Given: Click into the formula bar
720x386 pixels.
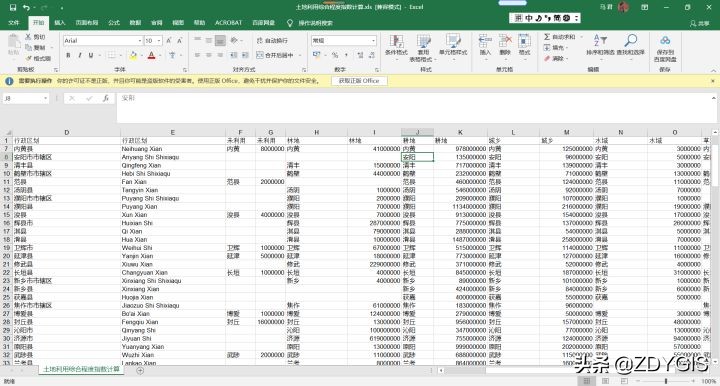Looking at the screenshot, I should coord(413,107).
